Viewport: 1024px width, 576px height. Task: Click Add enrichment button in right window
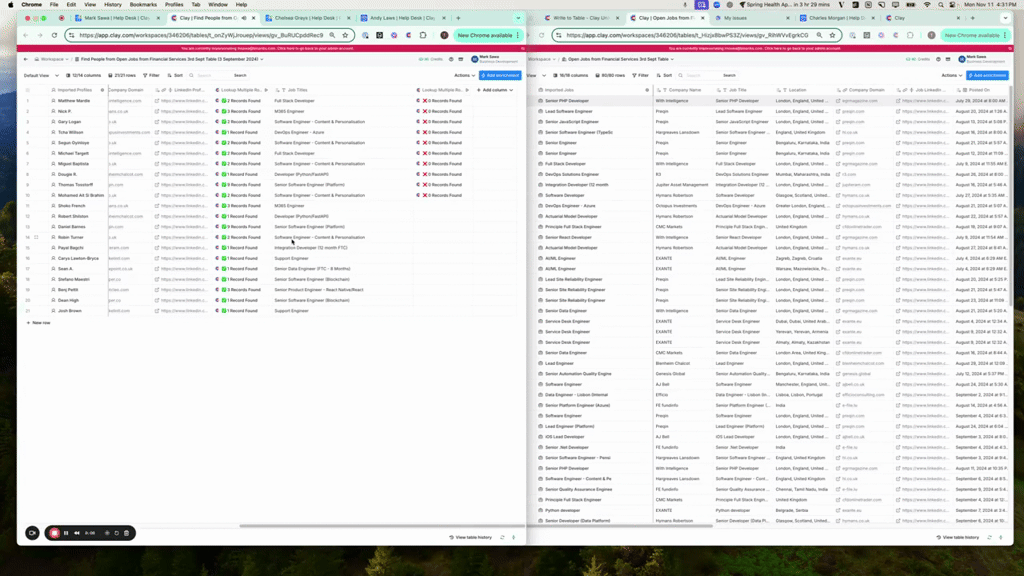(988, 75)
